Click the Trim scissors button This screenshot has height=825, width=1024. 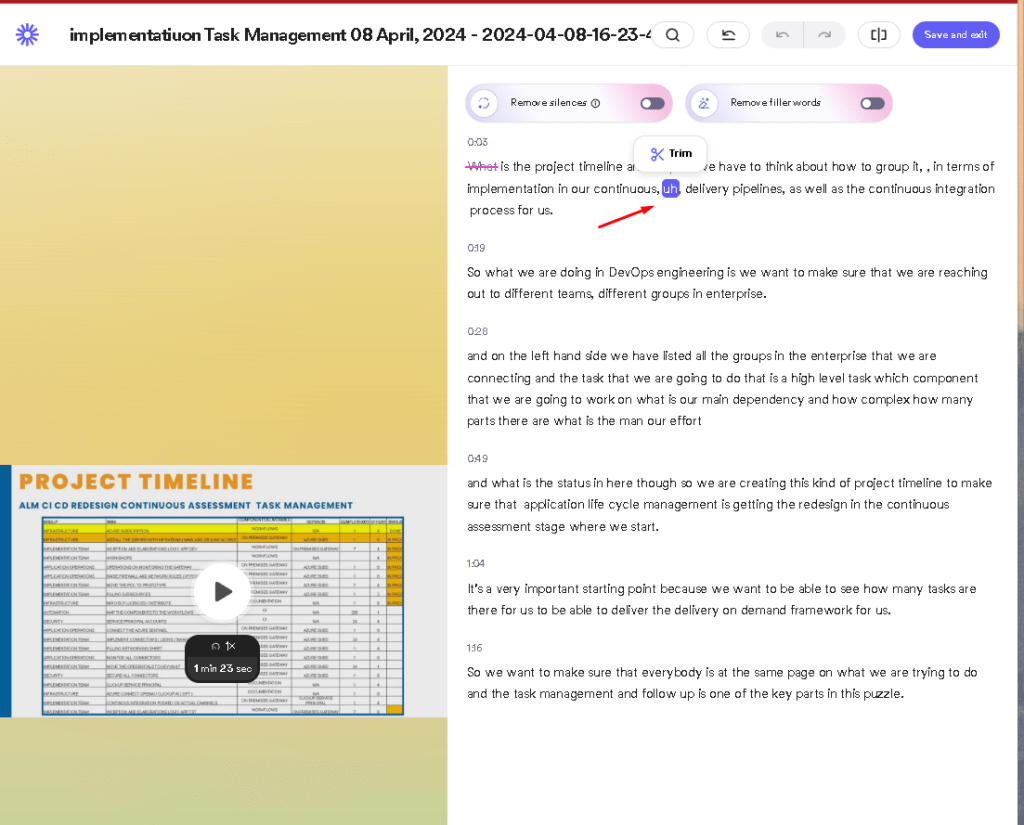(x=671, y=154)
